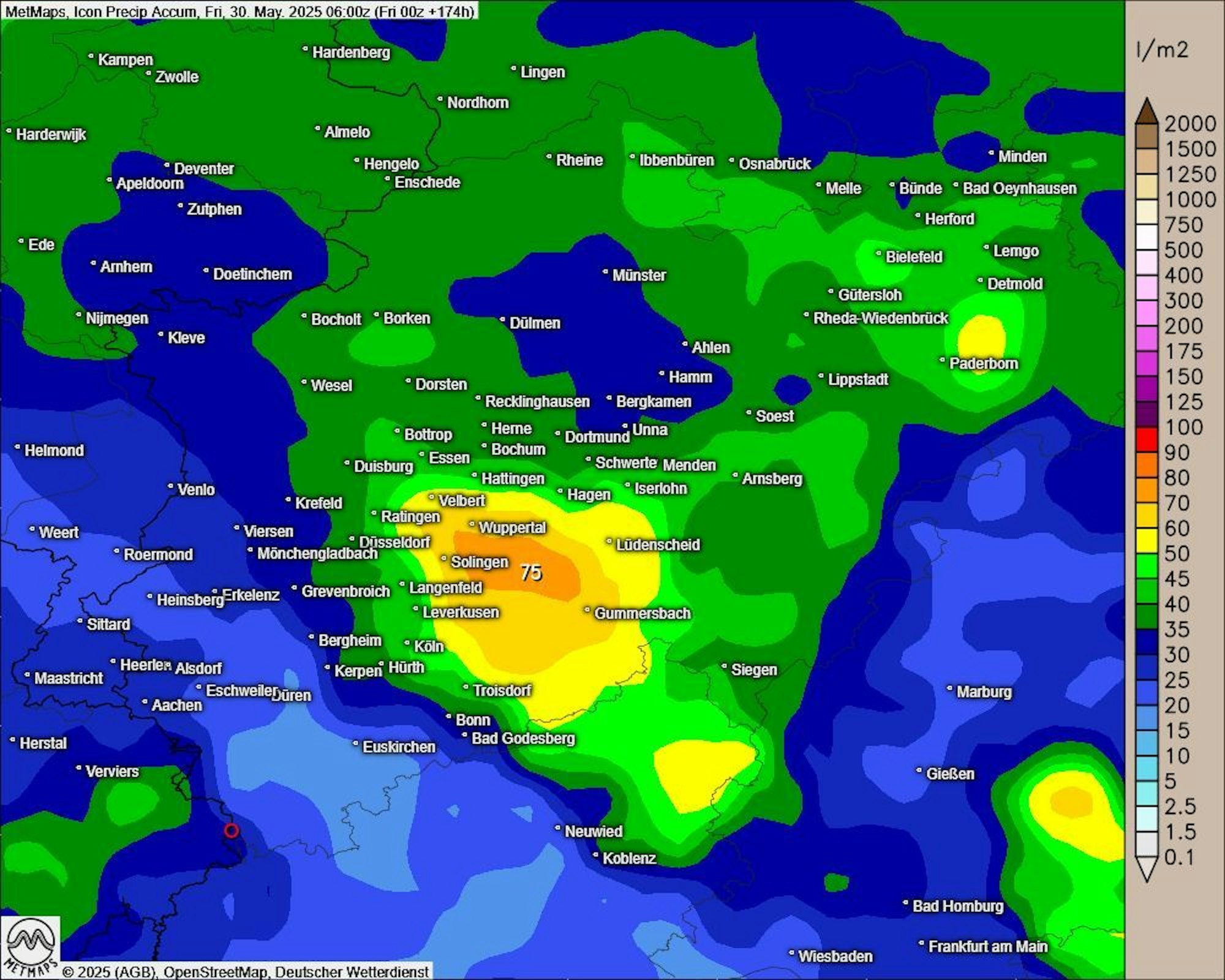The width and height of the screenshot is (1225, 980).
Task: Click the Düsseldorf city label
Action: coord(394,542)
